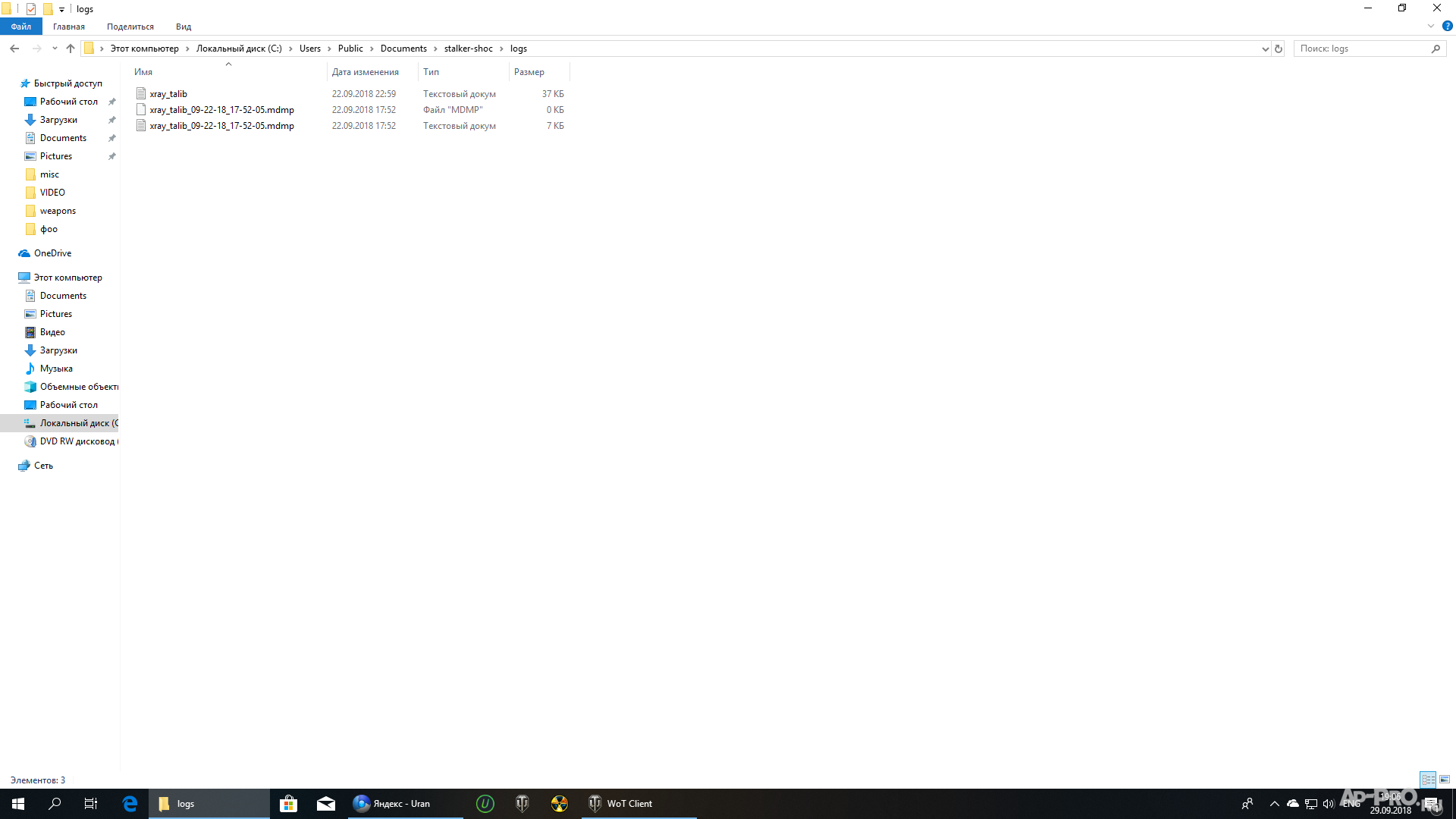Image resolution: width=1456 pixels, height=819 pixels.
Task: Open the xray_talib_09-22-18_17-52-05.mdmp file
Action: [x=222, y=109]
